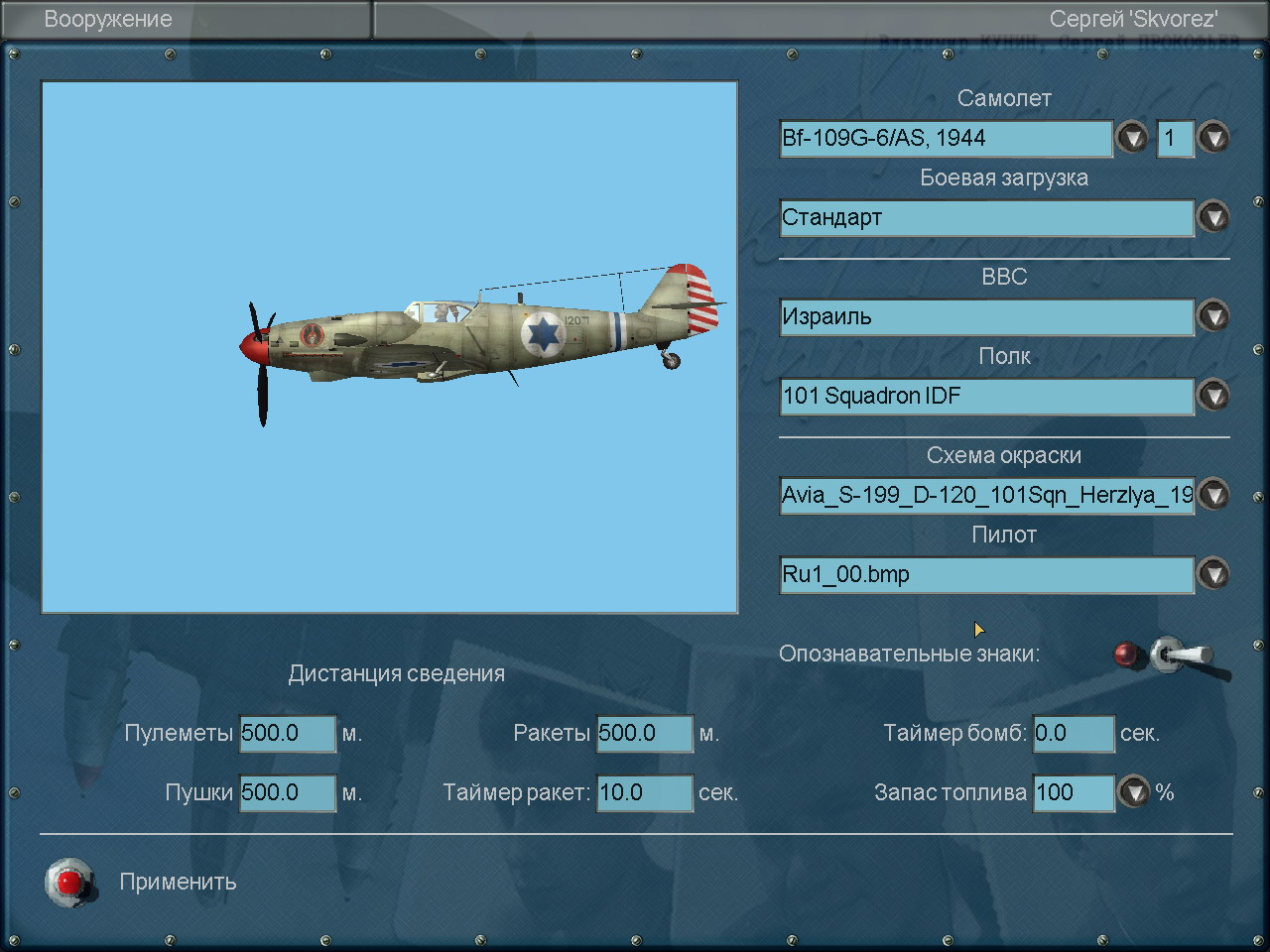Select the Таймер бомб input field

point(1073,734)
